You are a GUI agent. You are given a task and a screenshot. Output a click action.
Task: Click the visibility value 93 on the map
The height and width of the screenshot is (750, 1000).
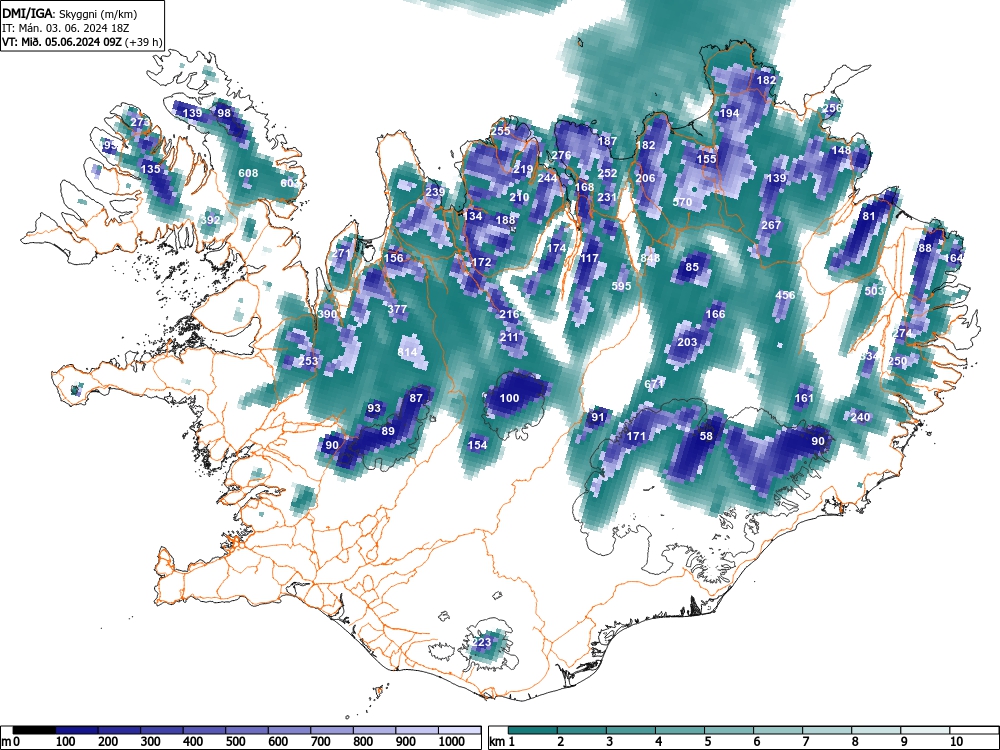[x=374, y=408]
